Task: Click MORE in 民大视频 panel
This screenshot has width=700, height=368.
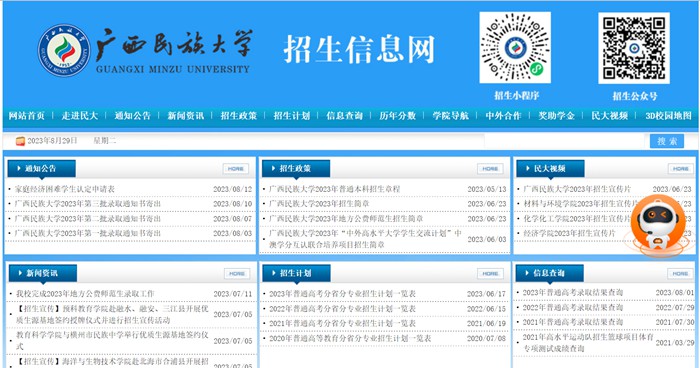Action: [x=681, y=169]
